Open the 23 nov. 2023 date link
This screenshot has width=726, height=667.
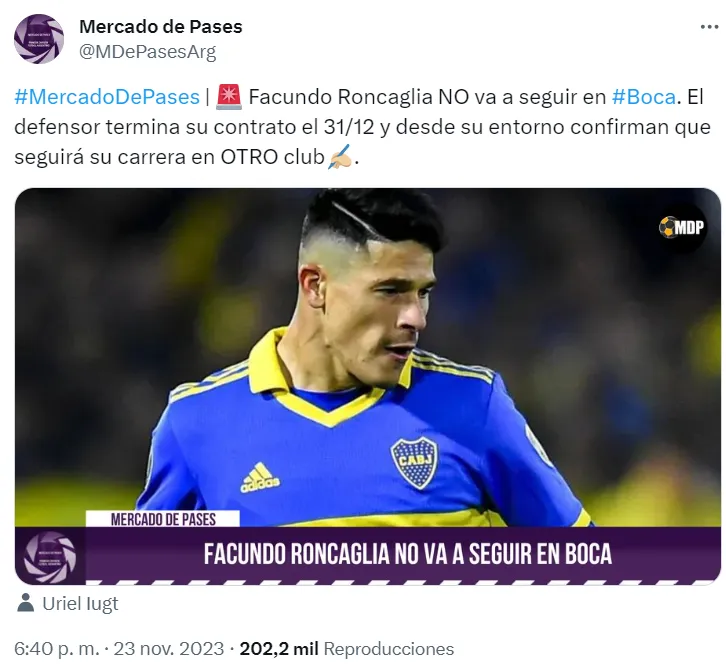click(x=169, y=649)
